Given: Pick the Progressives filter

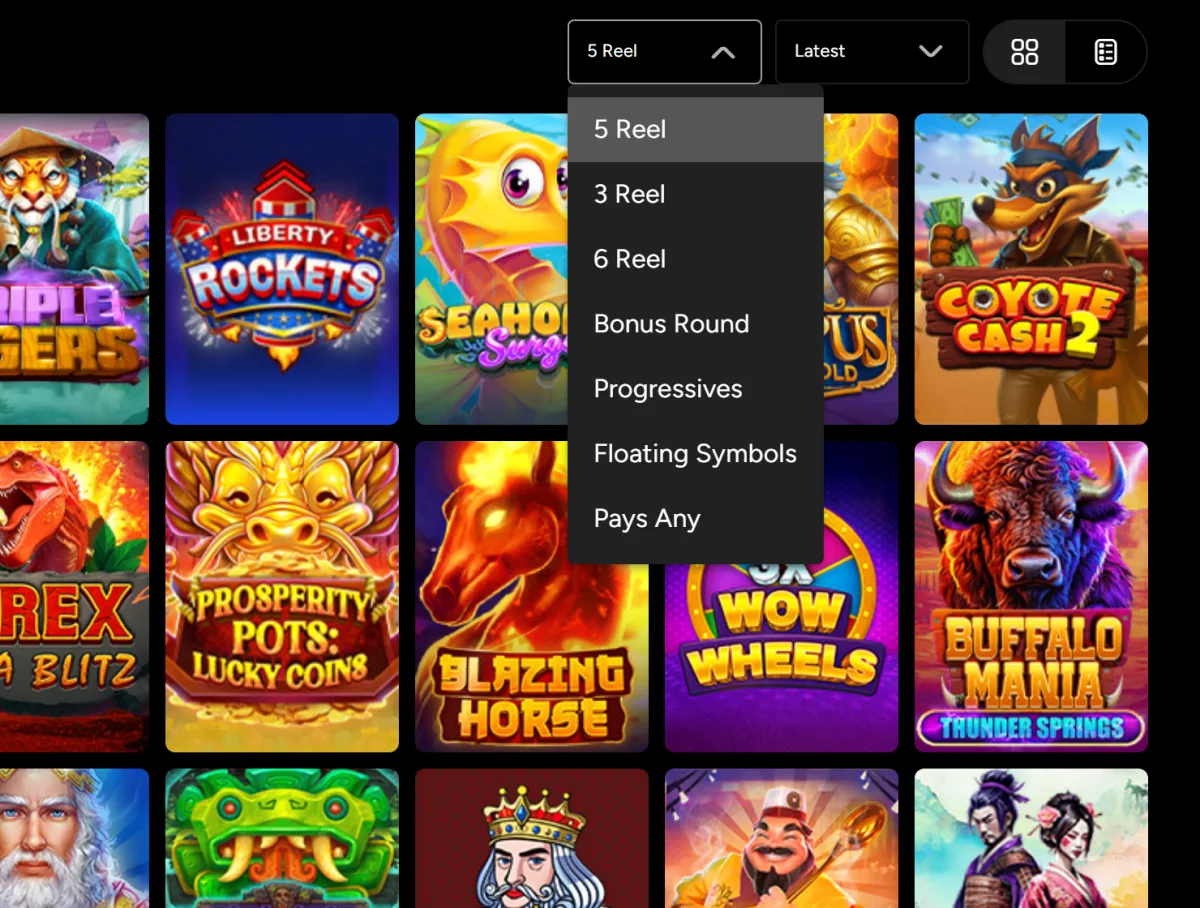Looking at the screenshot, I should (x=695, y=389).
